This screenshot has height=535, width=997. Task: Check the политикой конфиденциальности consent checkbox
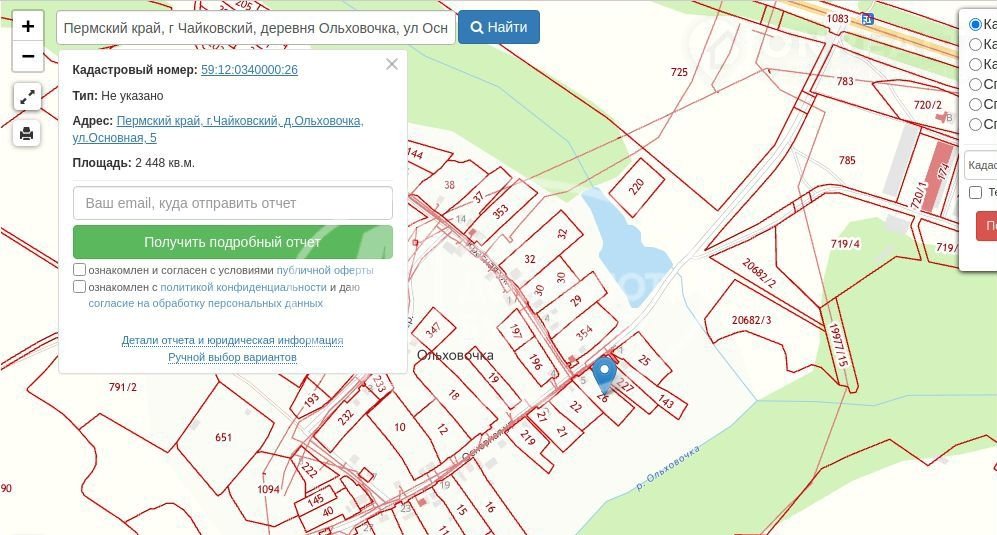point(80,287)
